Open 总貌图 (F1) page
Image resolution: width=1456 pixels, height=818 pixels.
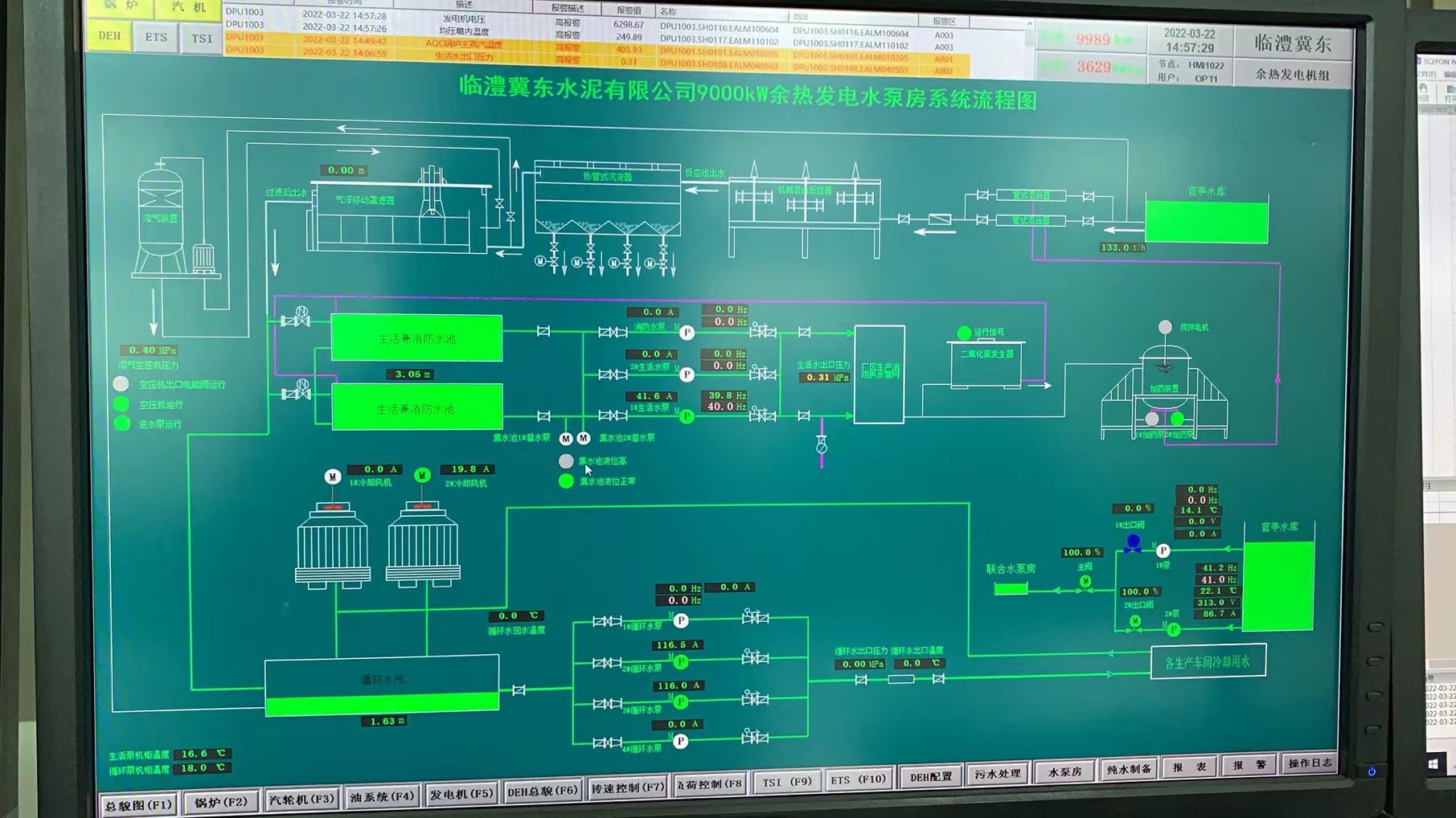(139, 804)
